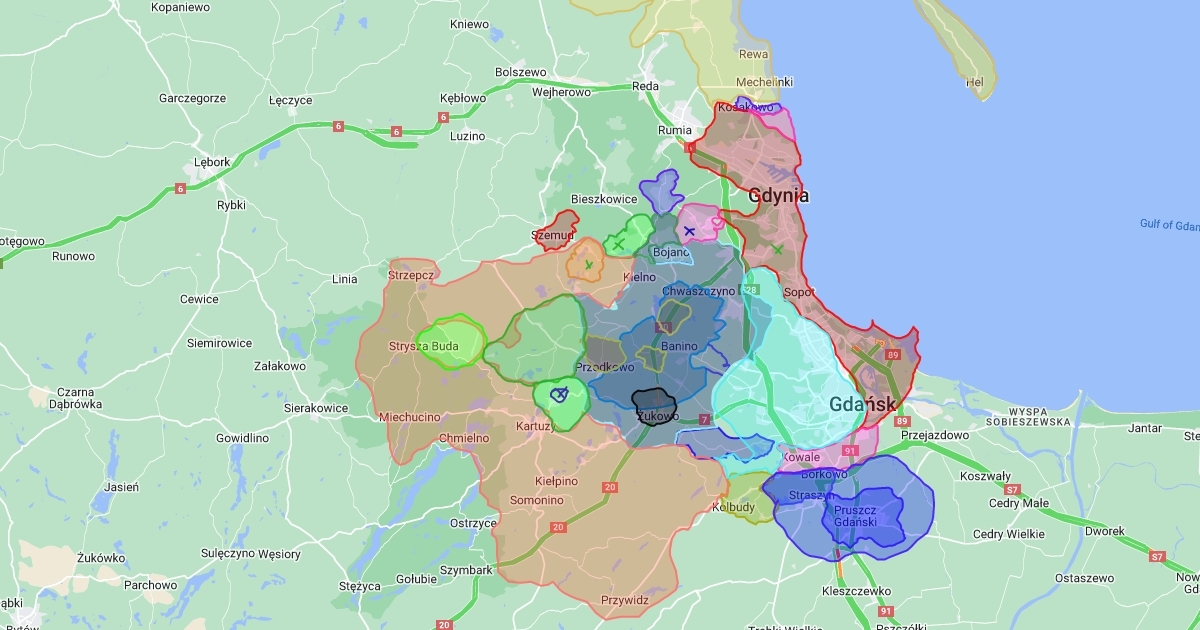
Task: Select purple zone north of Bojano
Action: click(660, 188)
